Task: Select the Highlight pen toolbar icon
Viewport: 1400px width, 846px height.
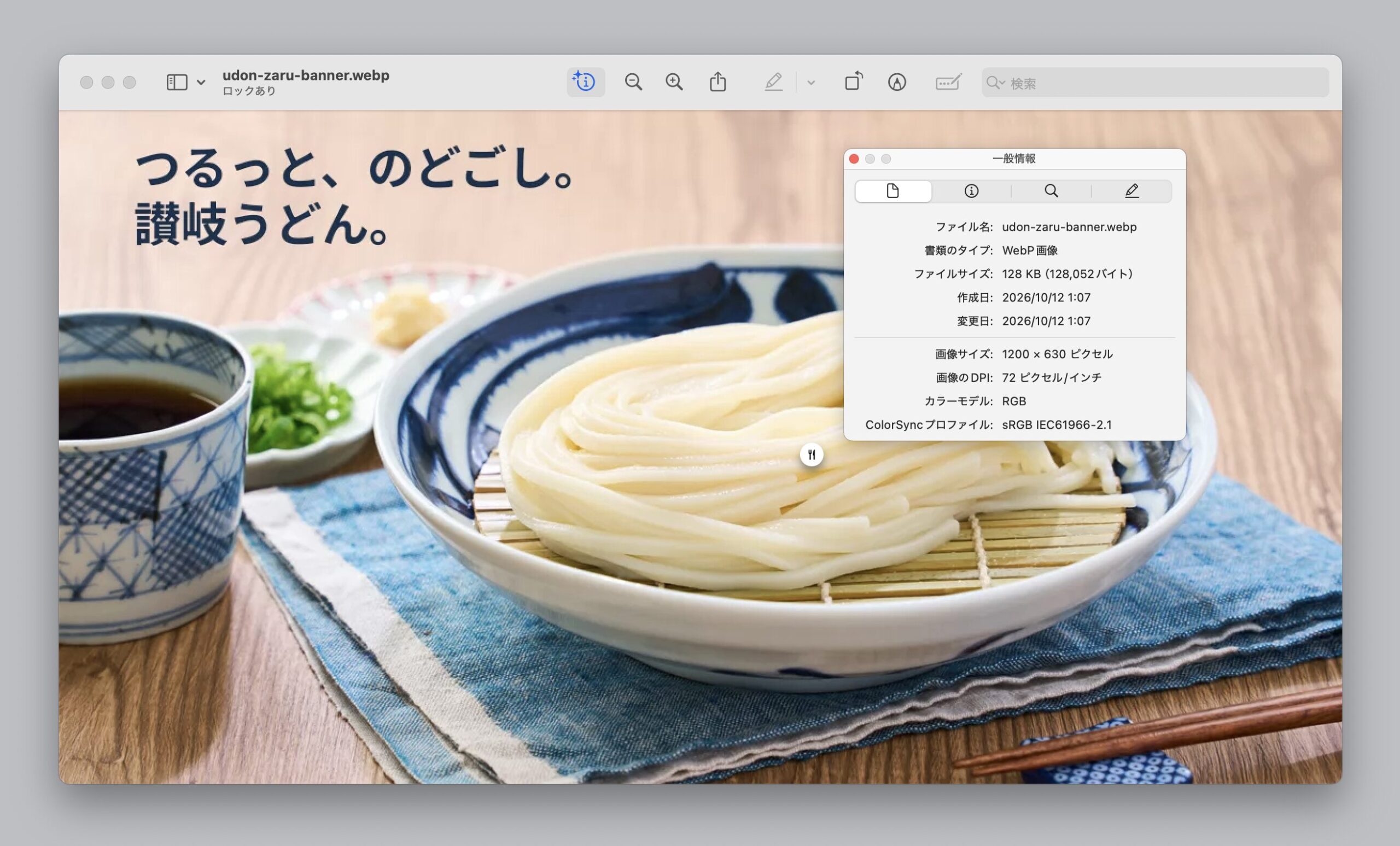Action: [x=773, y=83]
